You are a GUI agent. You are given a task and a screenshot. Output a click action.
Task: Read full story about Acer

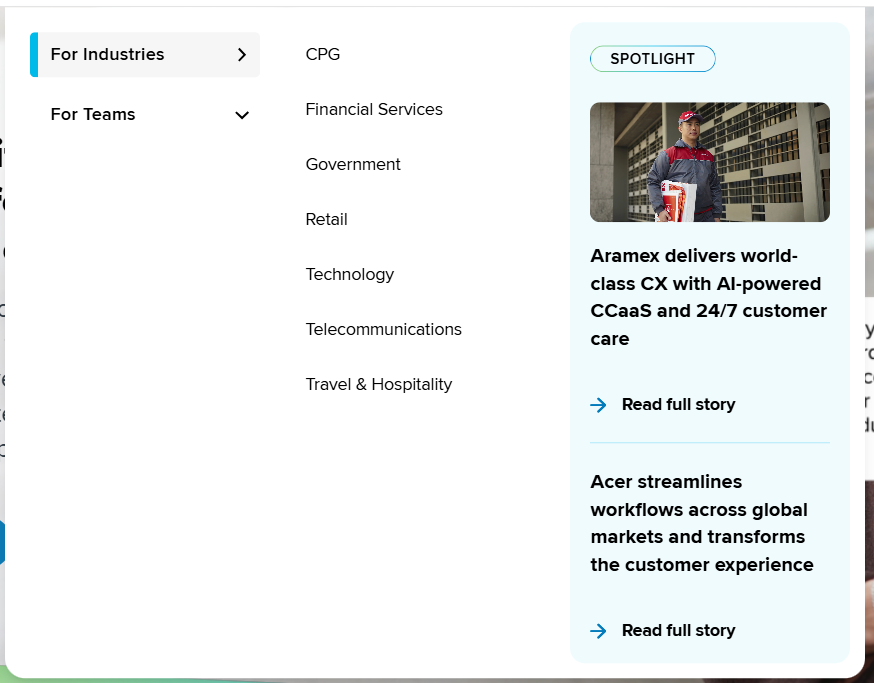(678, 631)
